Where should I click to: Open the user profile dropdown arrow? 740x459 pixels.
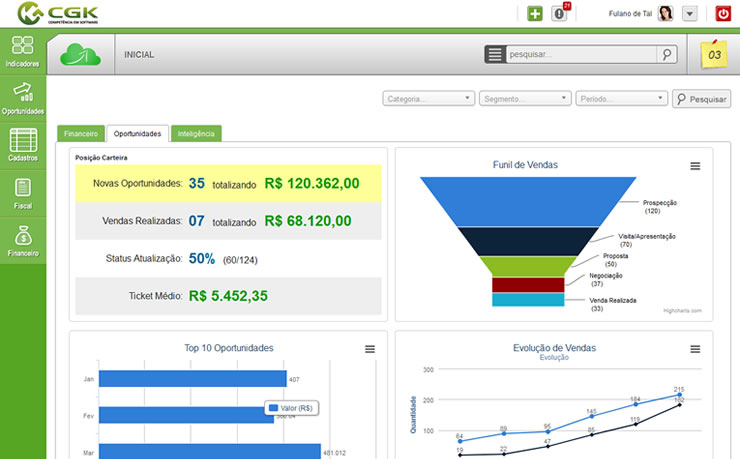coord(690,14)
